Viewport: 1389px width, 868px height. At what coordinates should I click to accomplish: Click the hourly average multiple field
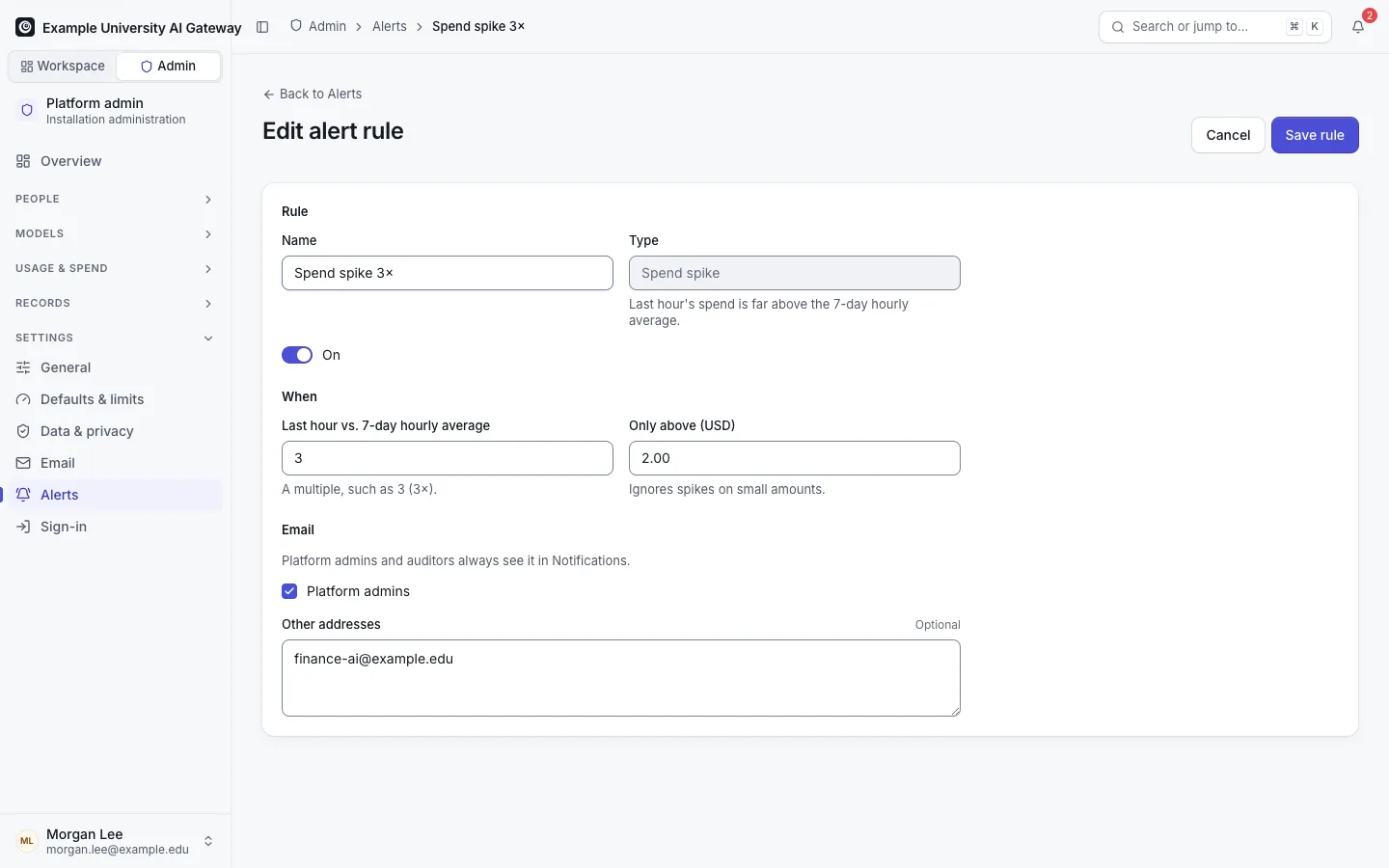[x=448, y=458]
